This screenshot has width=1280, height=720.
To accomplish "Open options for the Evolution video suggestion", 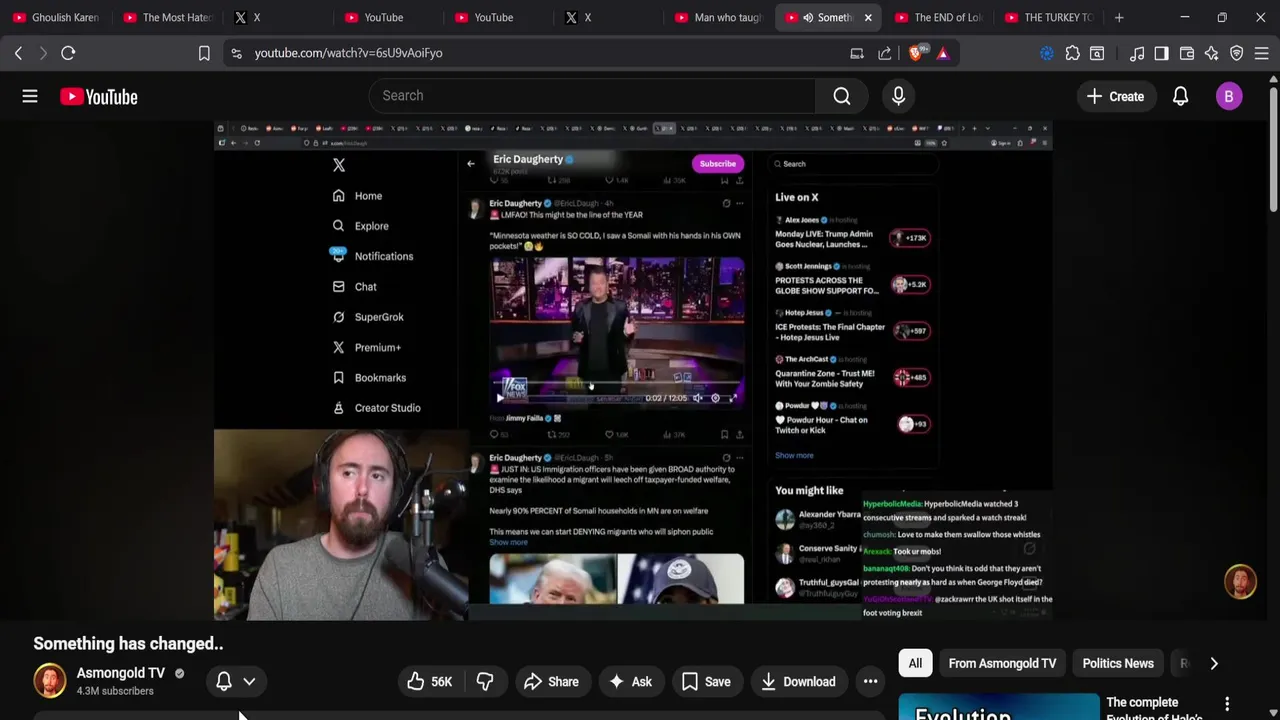I will (1227, 705).
